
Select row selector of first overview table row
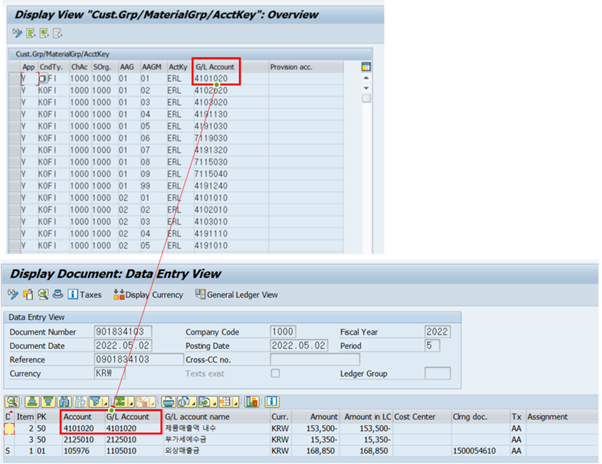(15, 79)
